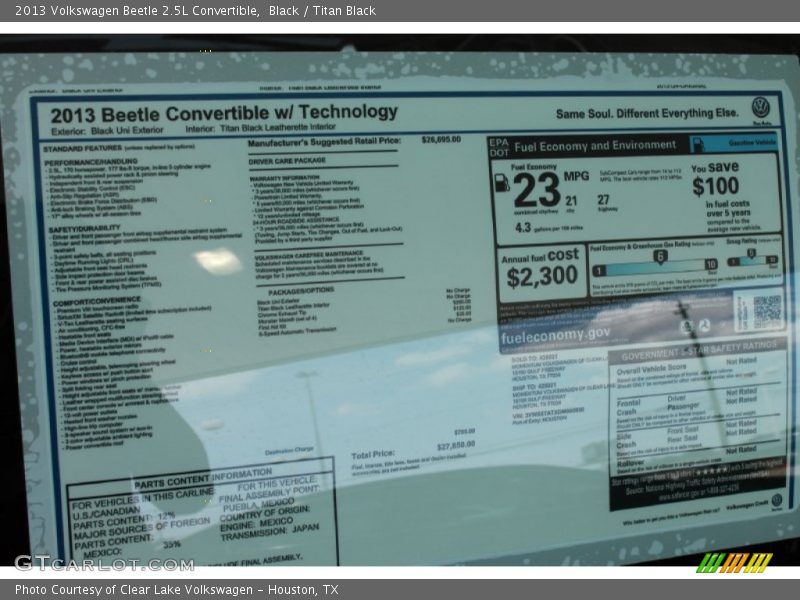The height and width of the screenshot is (600, 800).
Task: Click the 27 highway MPG value
Action: [x=603, y=199]
